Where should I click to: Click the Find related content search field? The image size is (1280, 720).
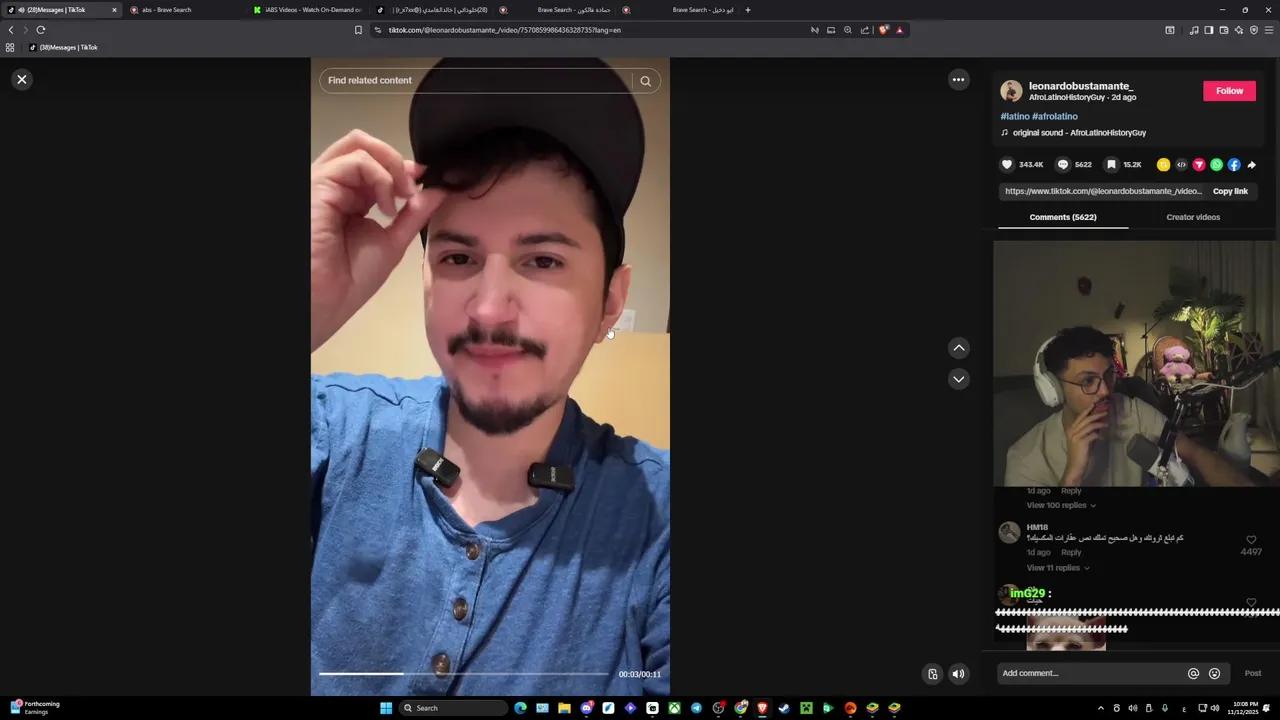[x=476, y=81]
